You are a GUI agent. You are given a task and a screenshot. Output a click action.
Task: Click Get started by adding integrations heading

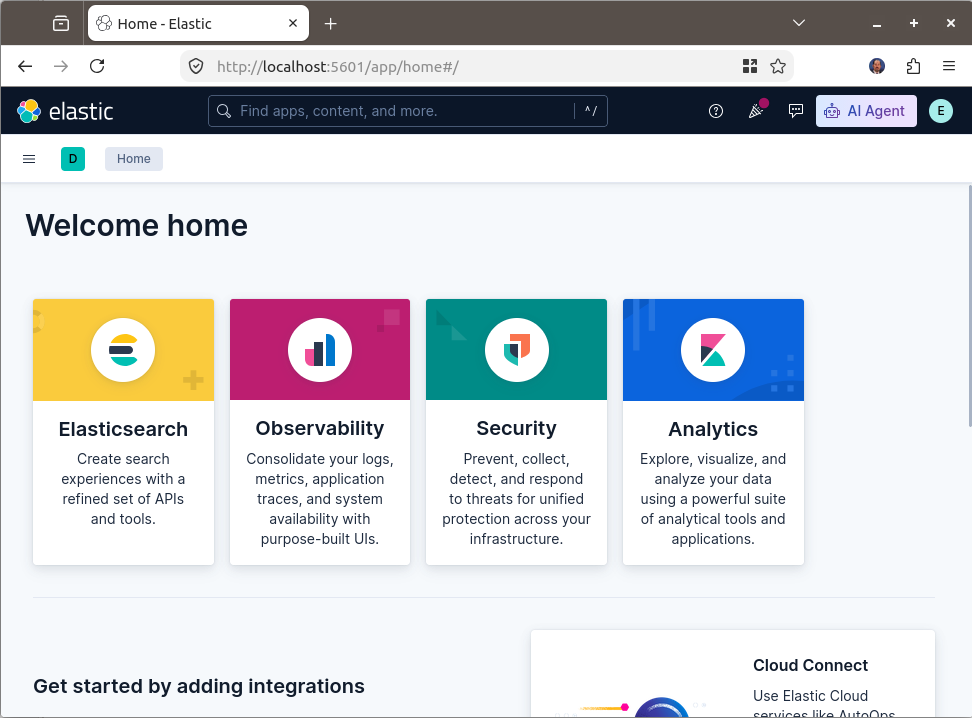click(199, 686)
